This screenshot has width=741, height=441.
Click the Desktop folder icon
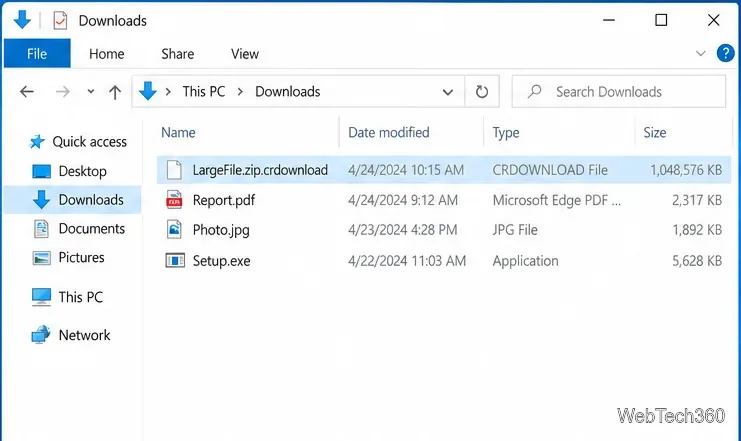coord(41,171)
